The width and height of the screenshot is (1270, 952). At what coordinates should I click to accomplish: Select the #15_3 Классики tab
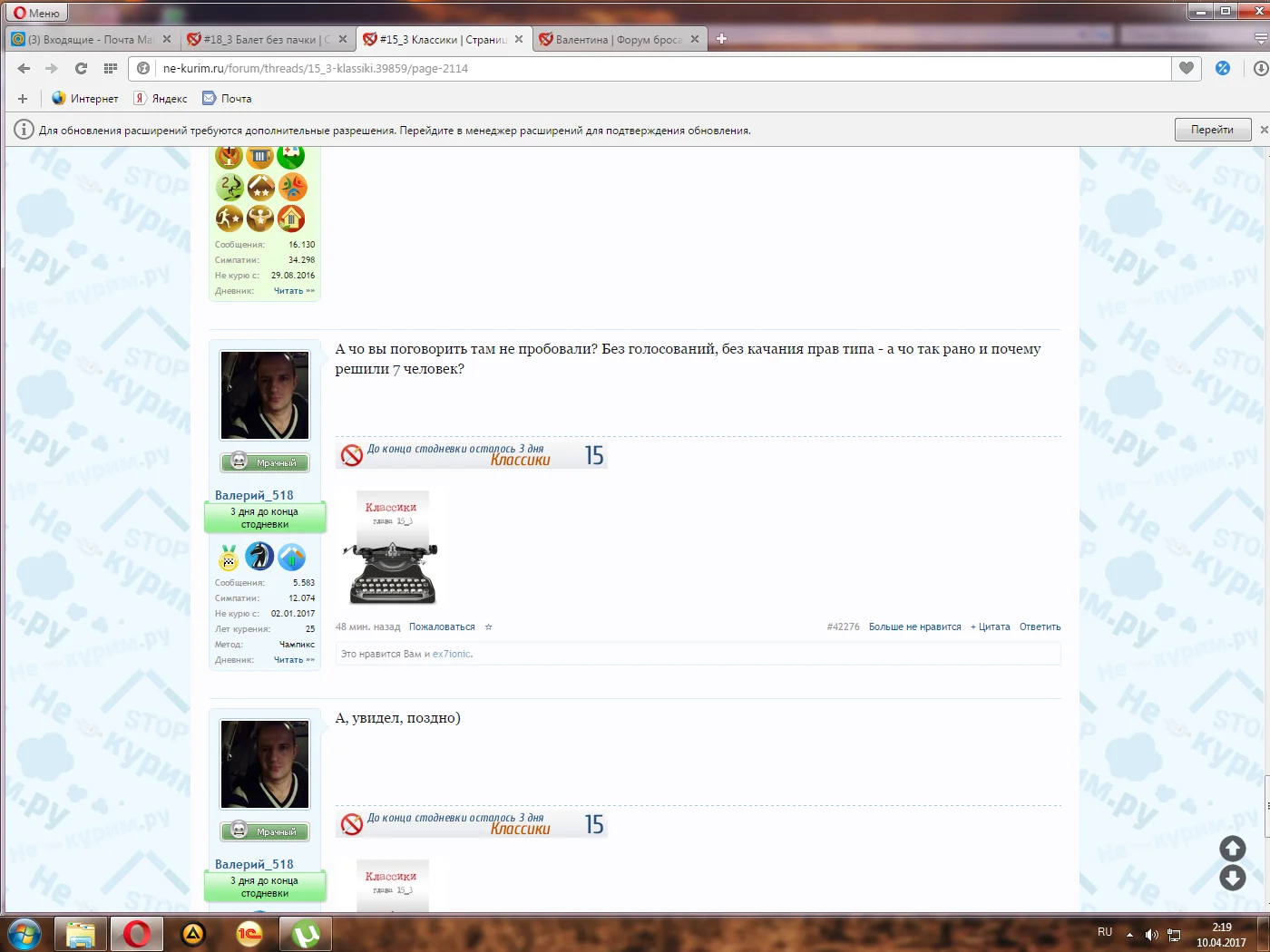pos(442,39)
